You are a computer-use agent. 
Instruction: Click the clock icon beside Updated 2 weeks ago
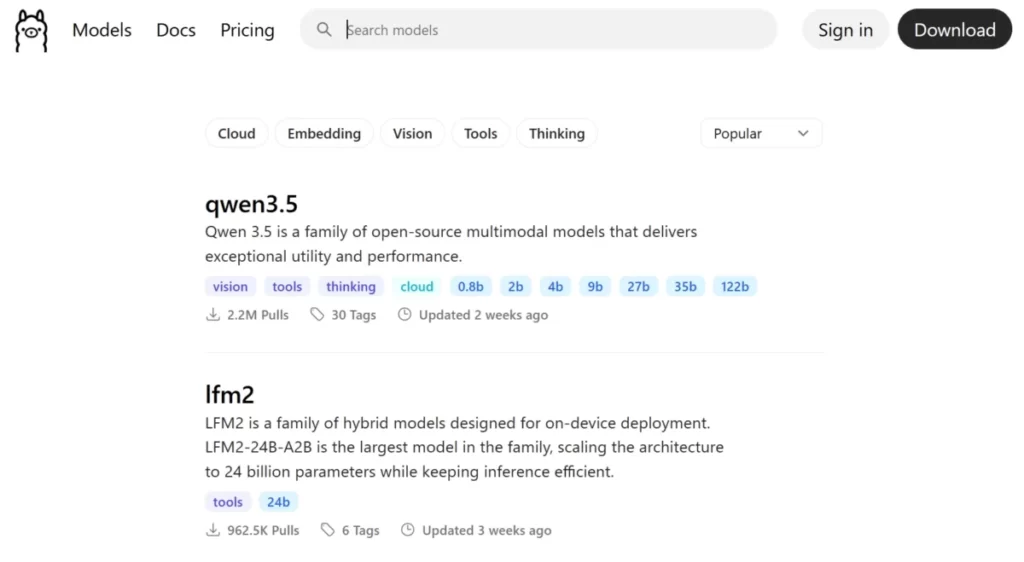click(405, 315)
